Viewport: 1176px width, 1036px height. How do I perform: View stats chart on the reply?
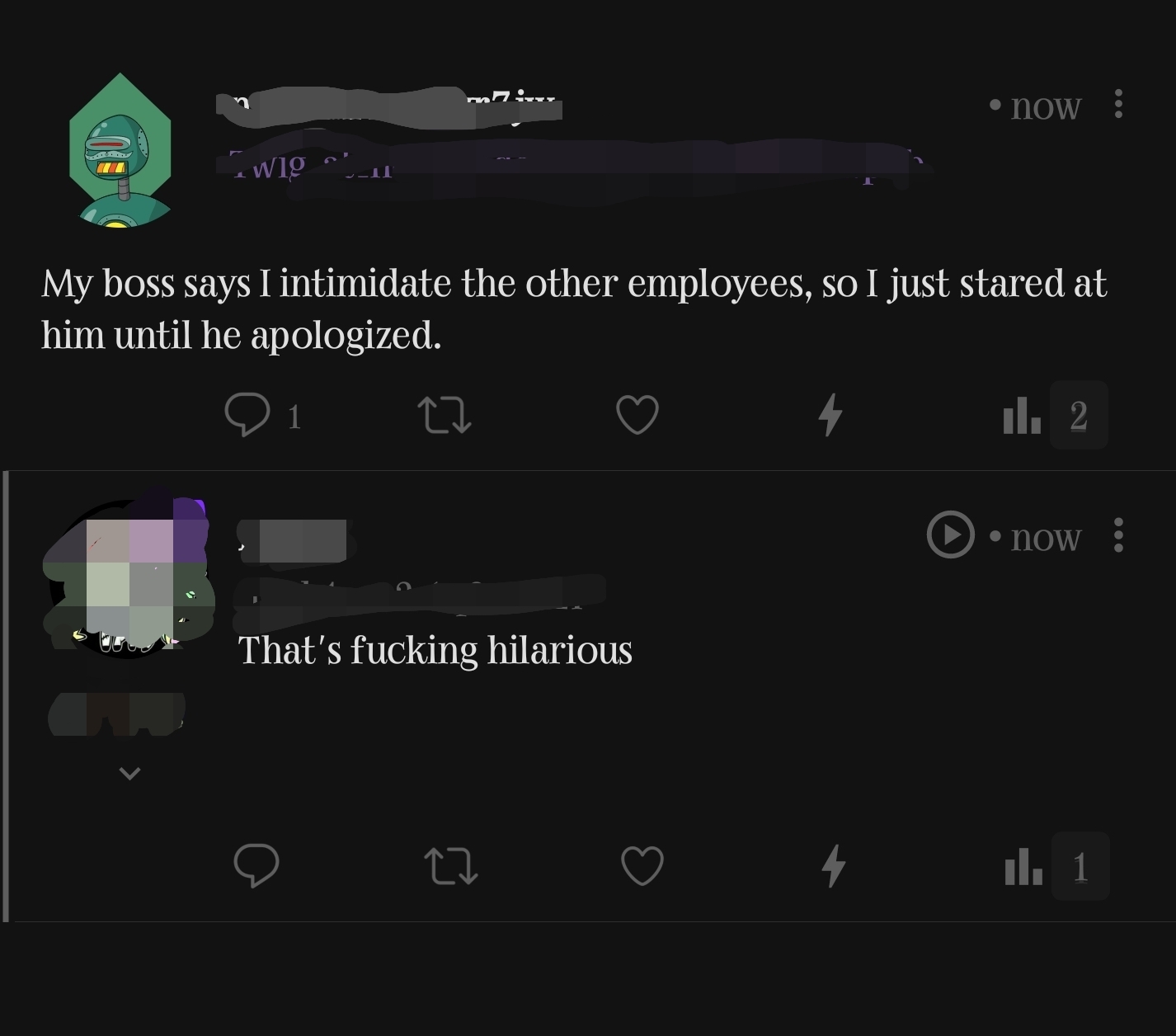point(1024,866)
